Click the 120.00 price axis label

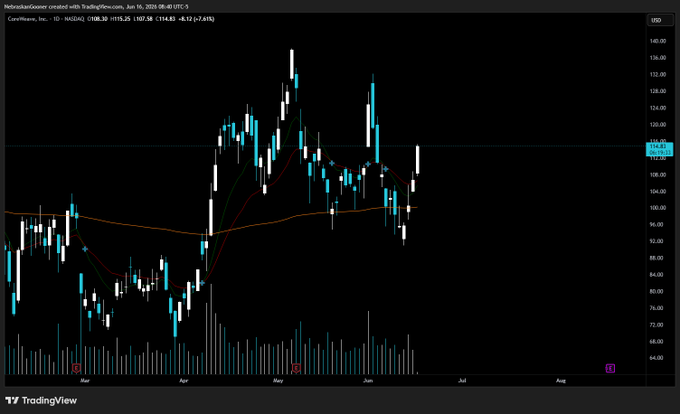coord(657,124)
